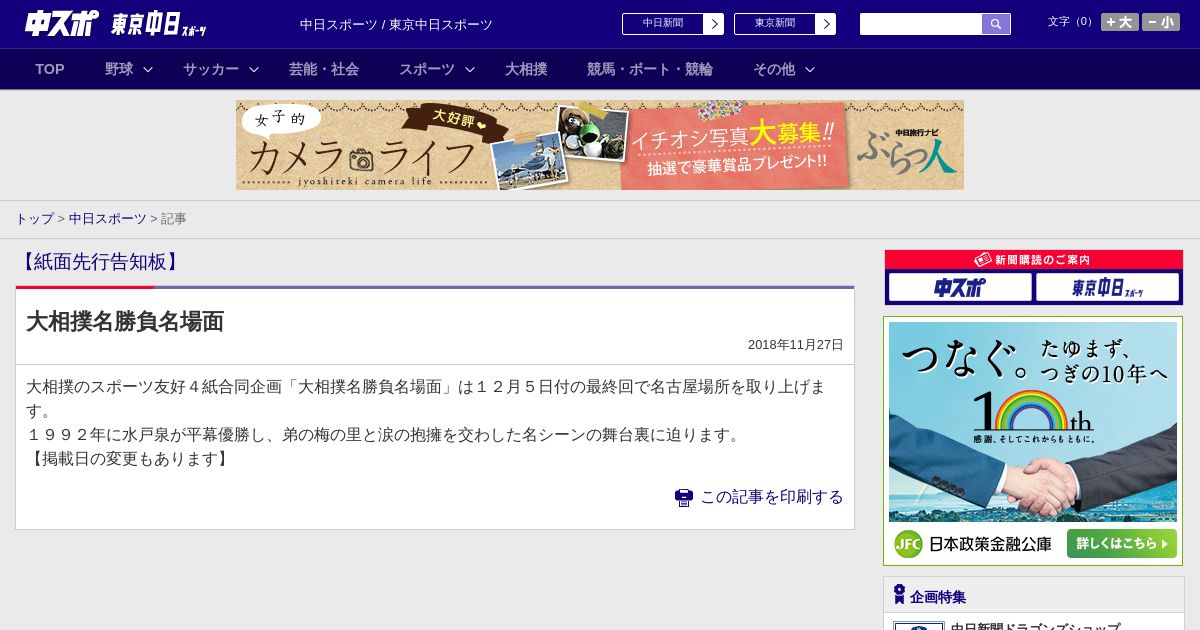Click 企画特集 section heading

pos(938,597)
